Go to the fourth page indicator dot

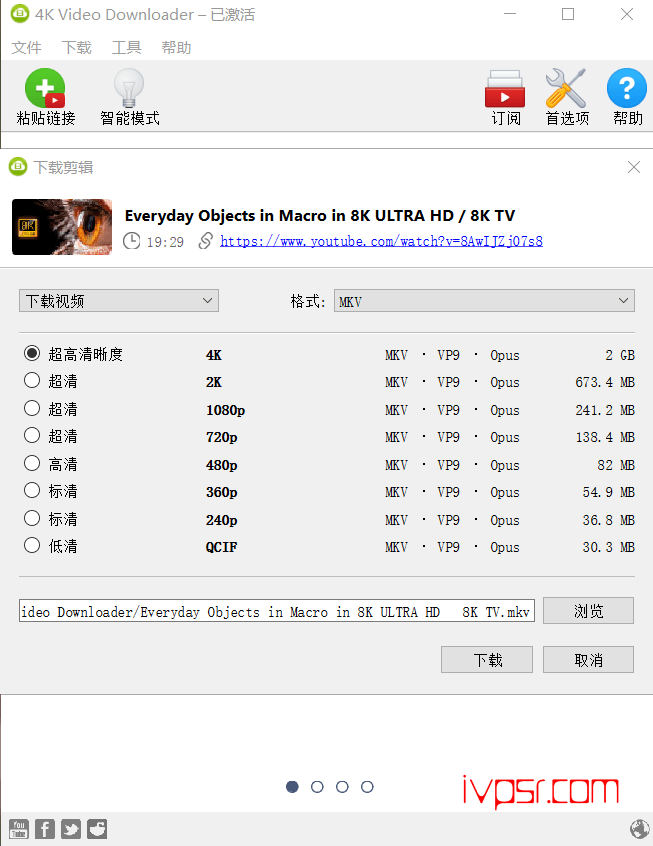367,787
